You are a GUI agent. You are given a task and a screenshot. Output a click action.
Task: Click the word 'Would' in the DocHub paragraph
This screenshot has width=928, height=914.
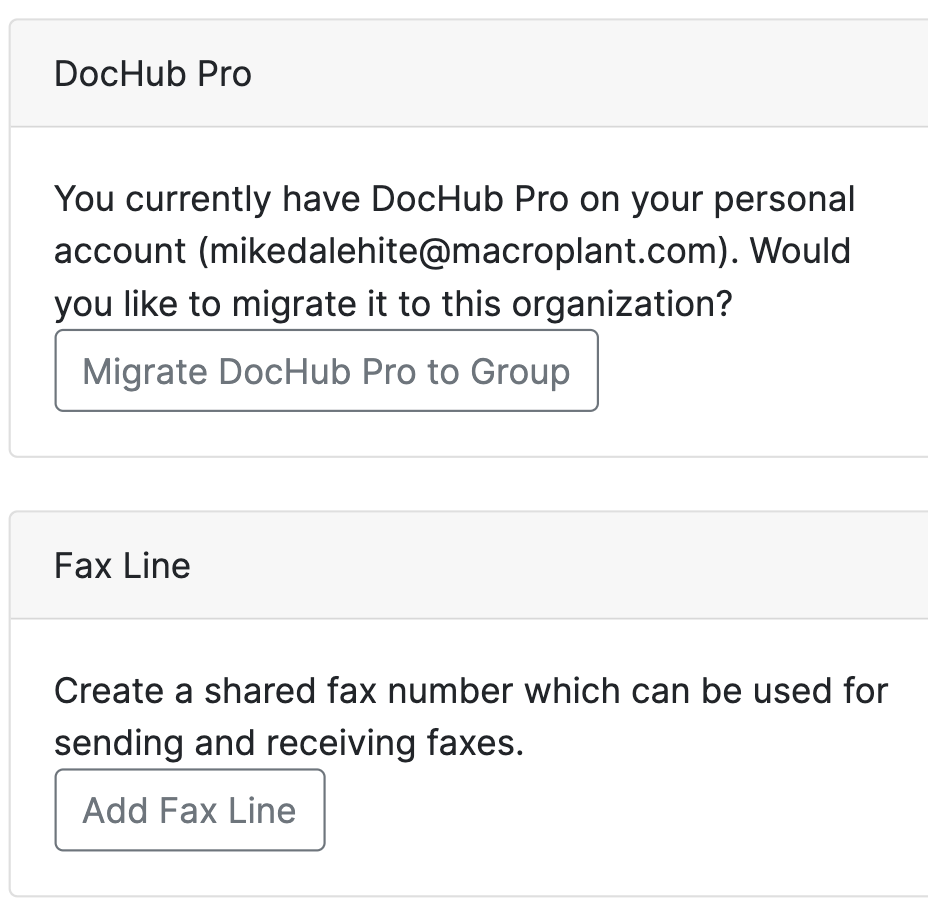pyautogui.click(x=800, y=251)
